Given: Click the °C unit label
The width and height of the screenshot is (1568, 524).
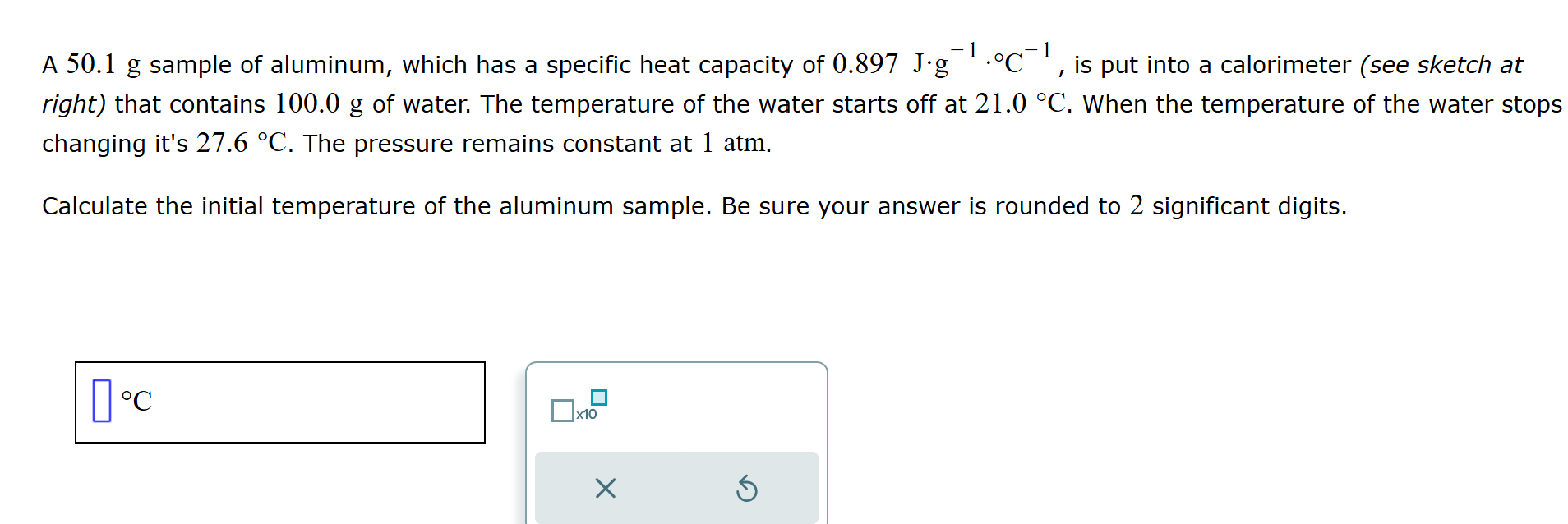Looking at the screenshot, I should 136,402.
